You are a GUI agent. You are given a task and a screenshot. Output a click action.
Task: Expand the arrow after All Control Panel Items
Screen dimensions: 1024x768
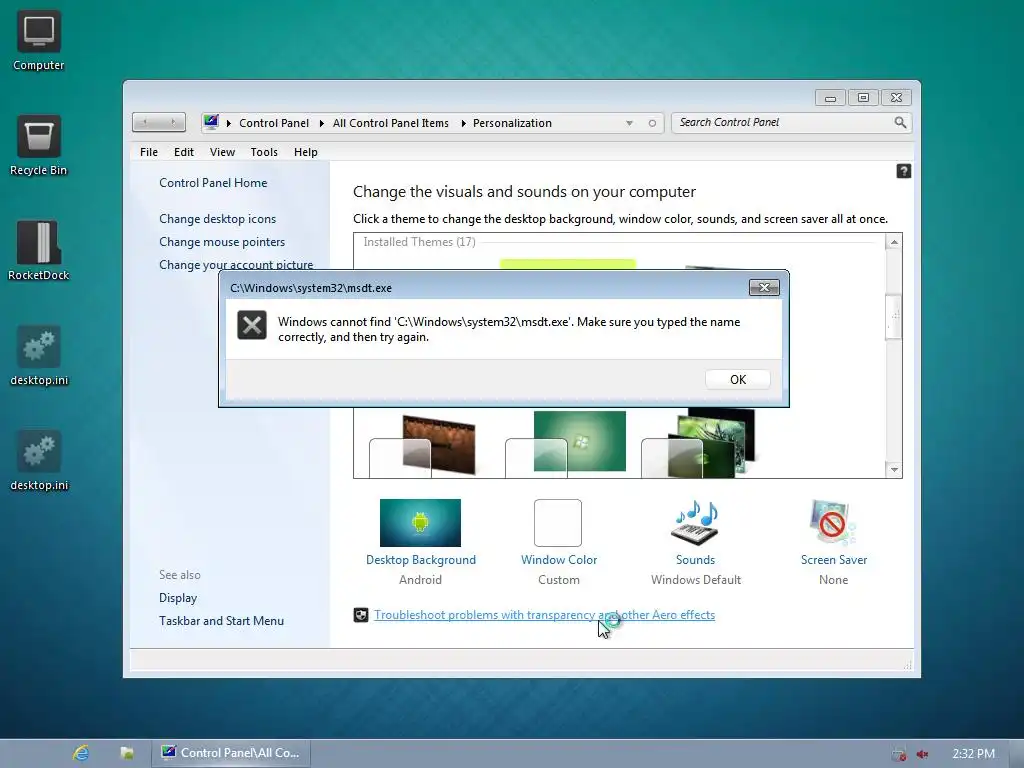[463, 123]
